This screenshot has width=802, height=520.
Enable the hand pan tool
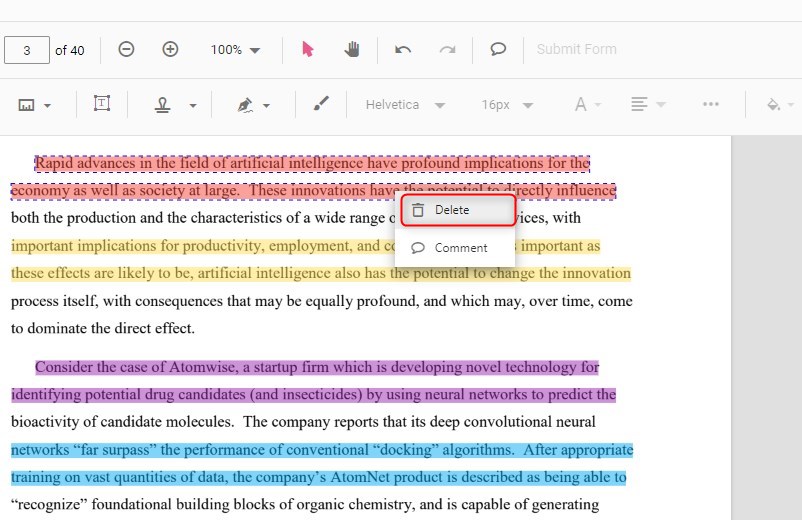pyautogui.click(x=352, y=50)
